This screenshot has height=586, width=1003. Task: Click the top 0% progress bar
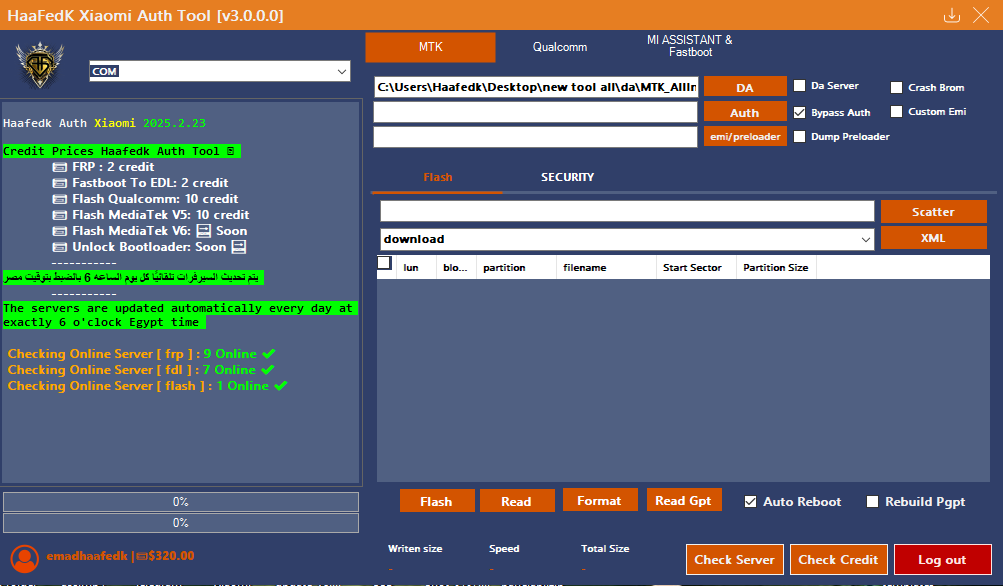pos(181,502)
